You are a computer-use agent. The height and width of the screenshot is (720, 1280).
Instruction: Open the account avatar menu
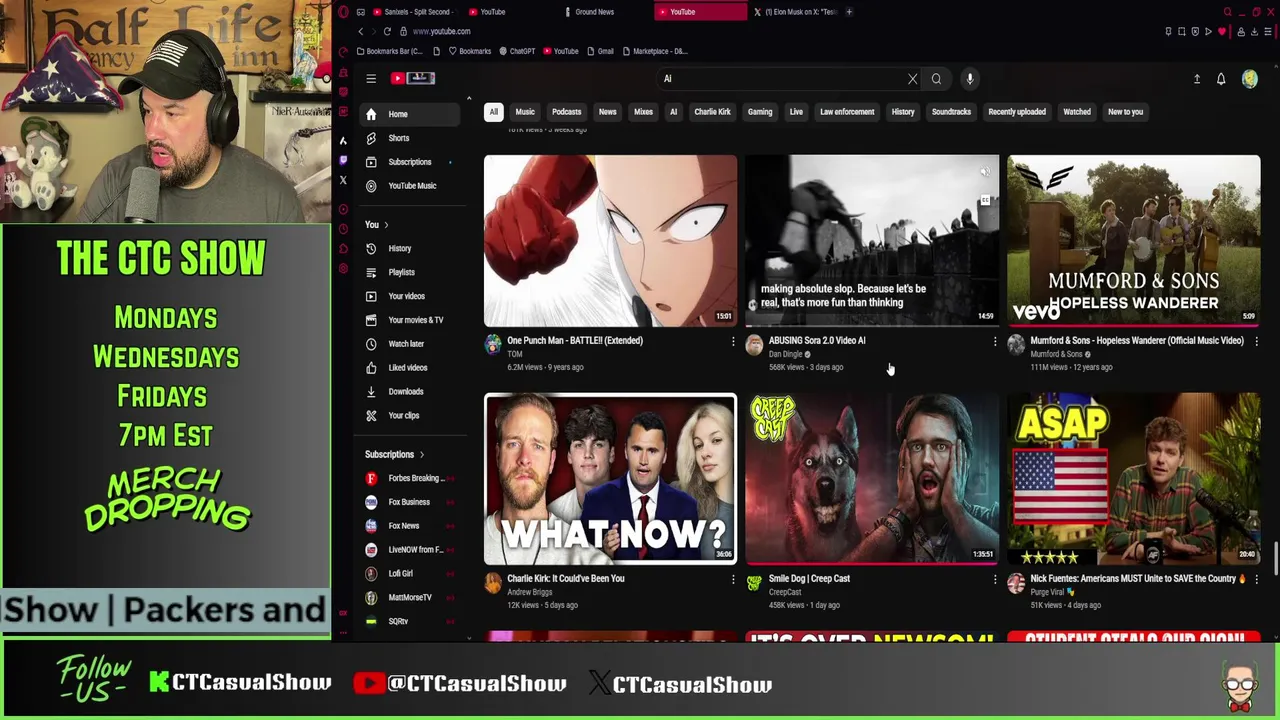[x=1250, y=79]
